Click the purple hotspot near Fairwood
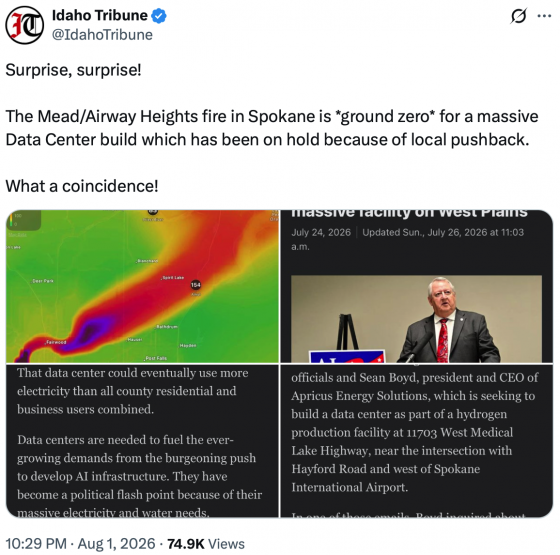Image resolution: width=560 pixels, height=555 pixels. [x=90, y=330]
